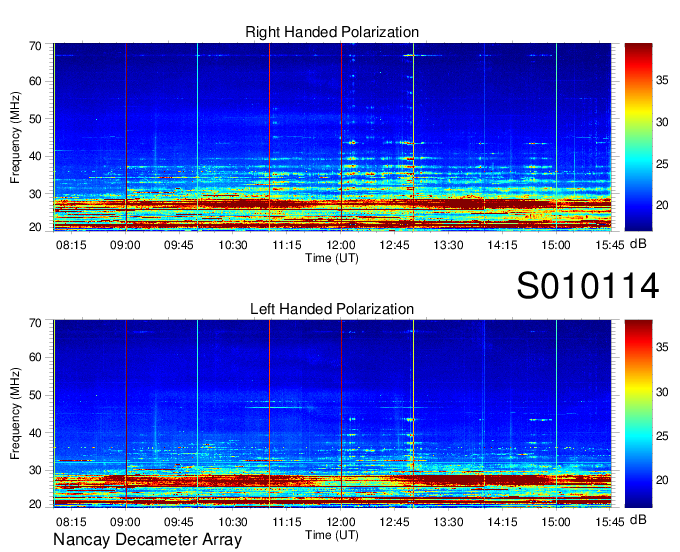Screen dimensions: 680x552
Task: Click the '15:45' tick on top plot
Action: coord(610,245)
